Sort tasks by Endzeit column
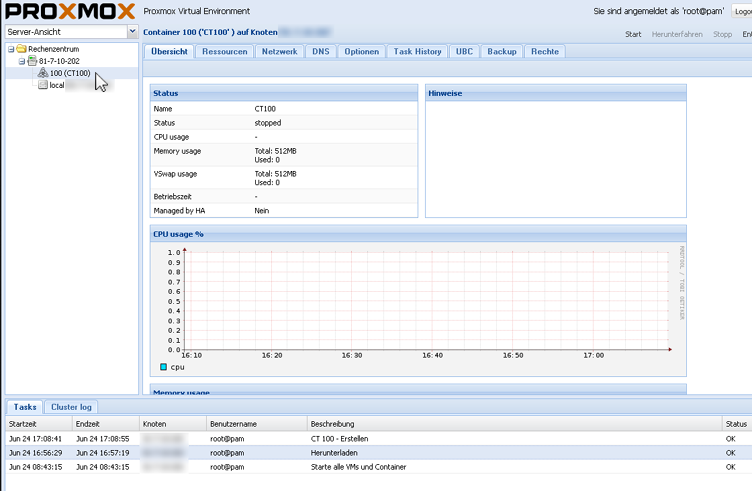The height and width of the screenshot is (491, 752). [x=106, y=424]
